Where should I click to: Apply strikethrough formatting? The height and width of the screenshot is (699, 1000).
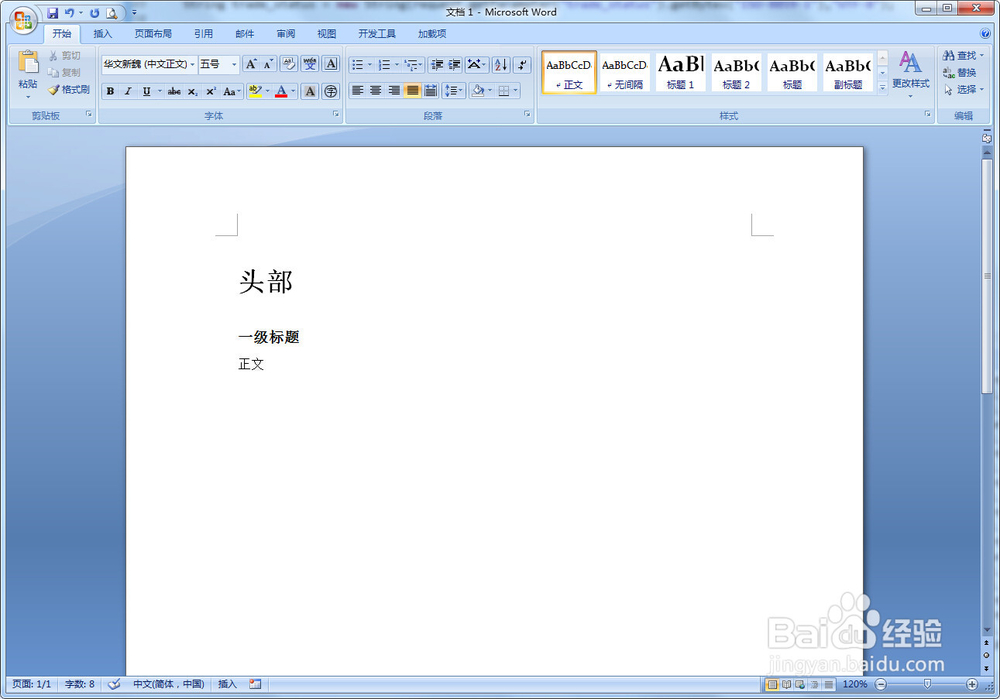pos(174,91)
